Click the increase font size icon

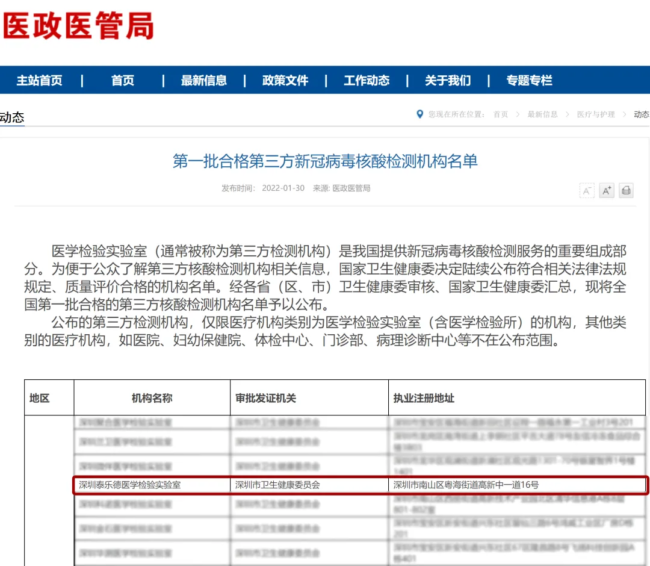click(606, 190)
